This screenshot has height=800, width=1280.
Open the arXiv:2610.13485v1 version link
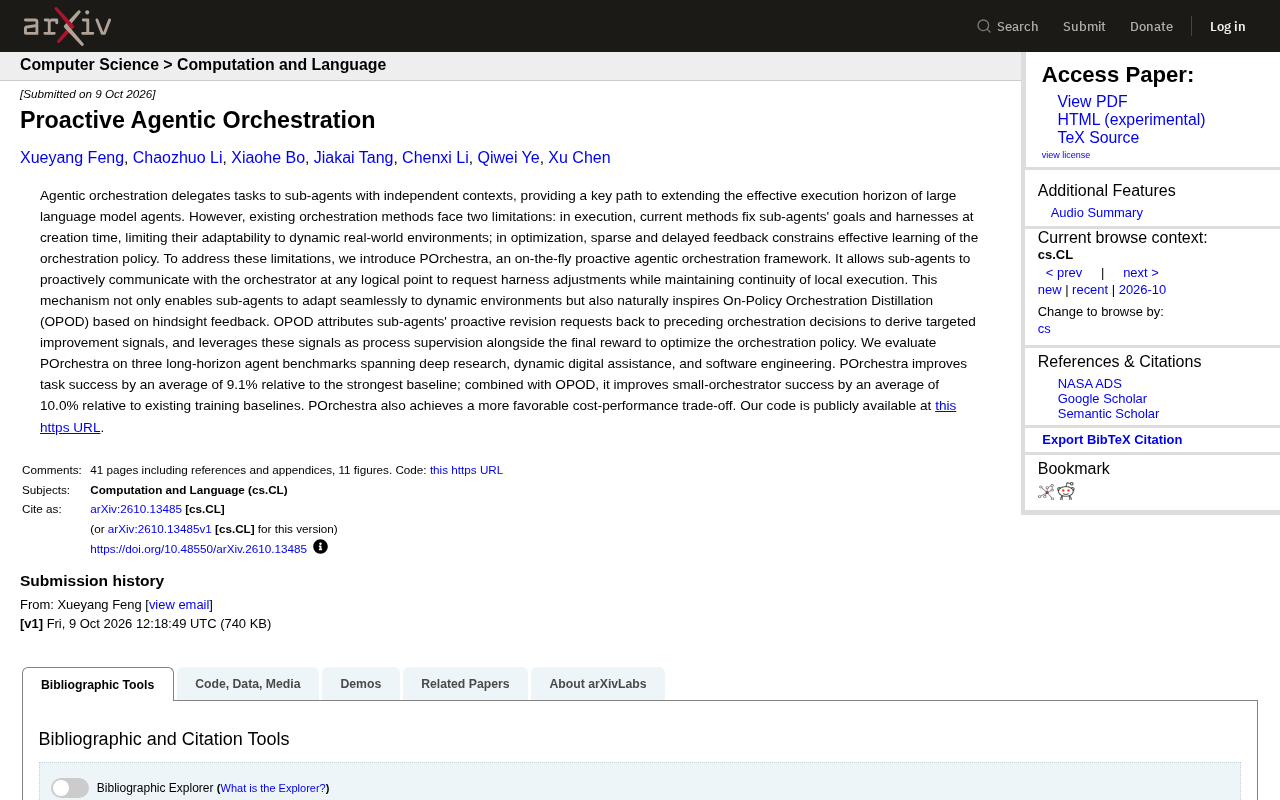pyautogui.click(x=160, y=529)
